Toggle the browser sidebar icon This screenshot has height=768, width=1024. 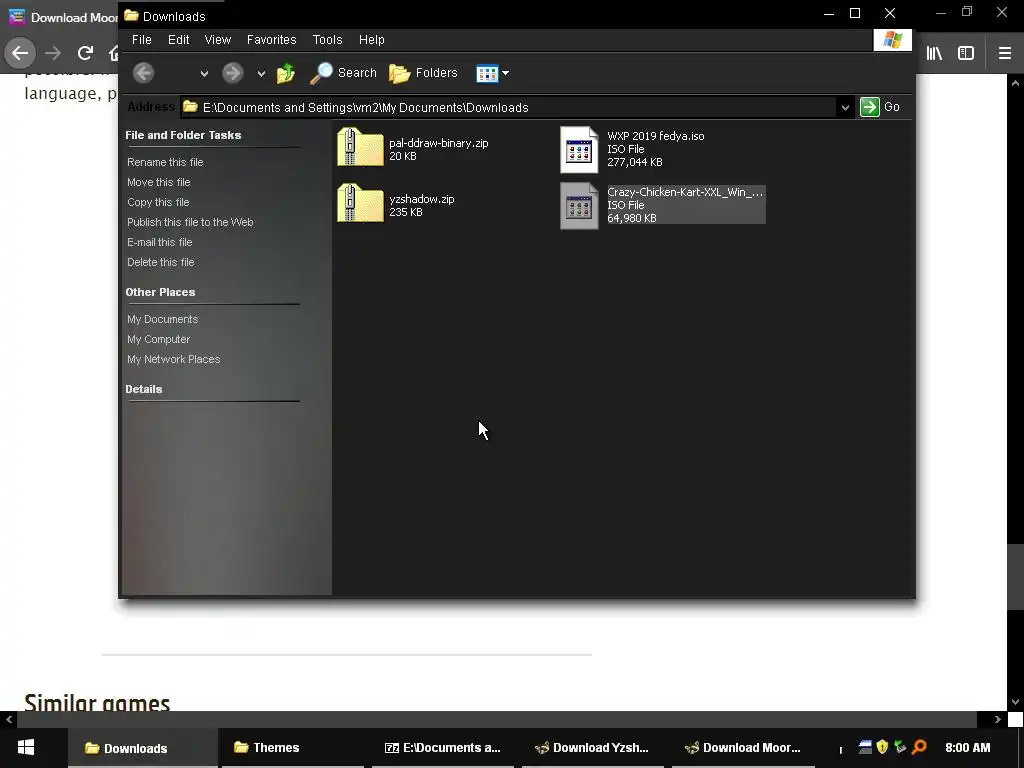(x=966, y=54)
